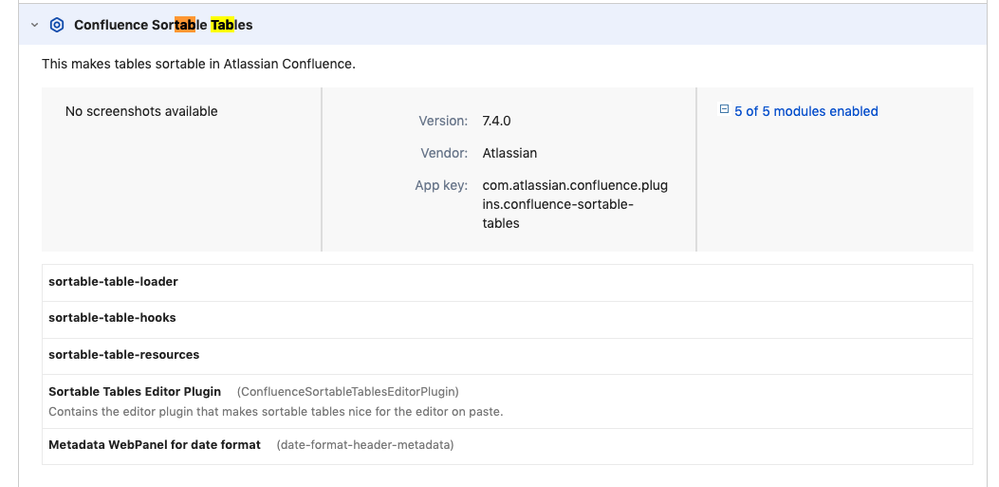The height and width of the screenshot is (487, 999).
Task: Click the No screenshots available text
Action: coord(141,111)
